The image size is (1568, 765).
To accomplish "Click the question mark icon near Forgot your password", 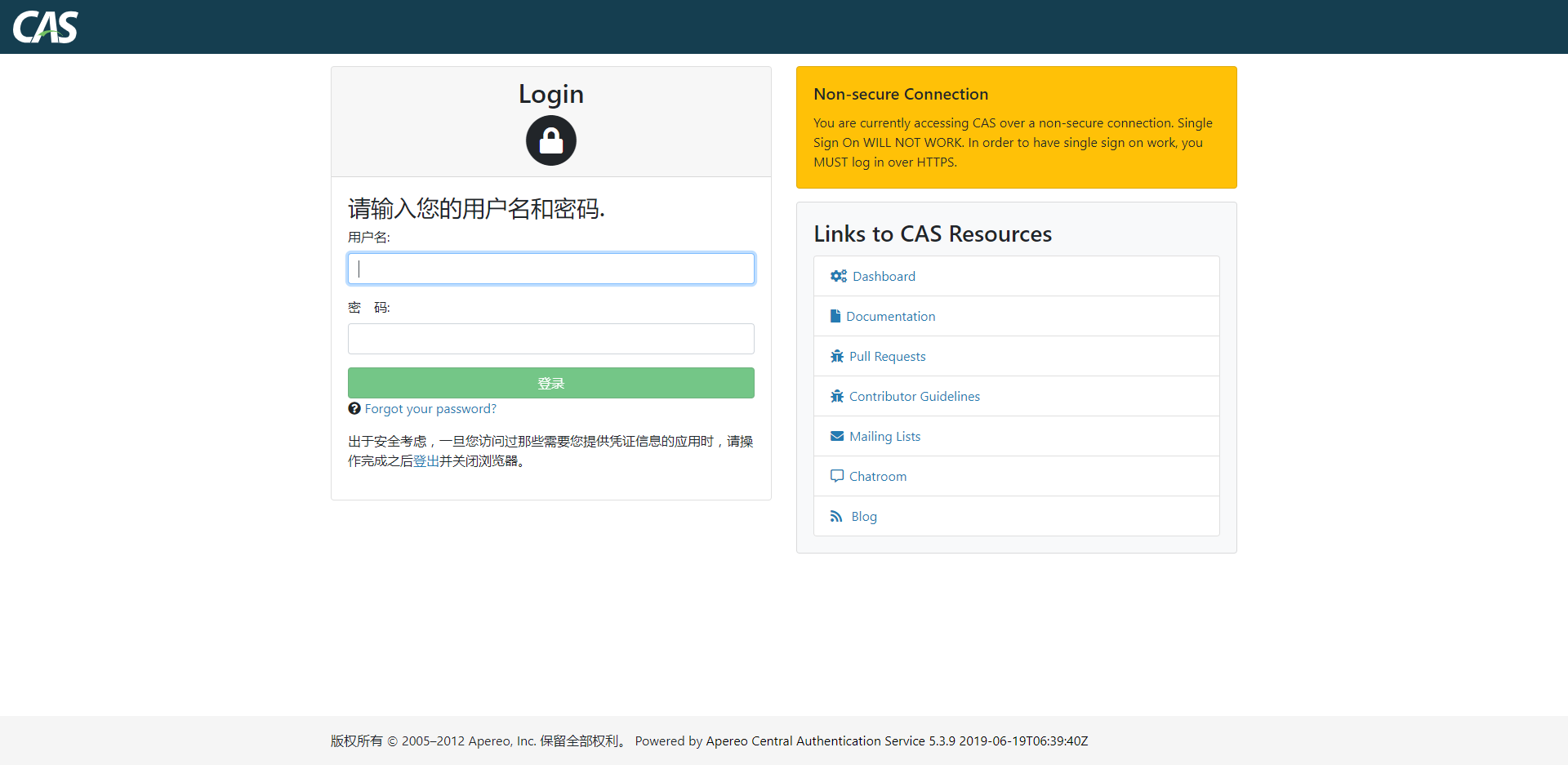I will click(x=354, y=408).
